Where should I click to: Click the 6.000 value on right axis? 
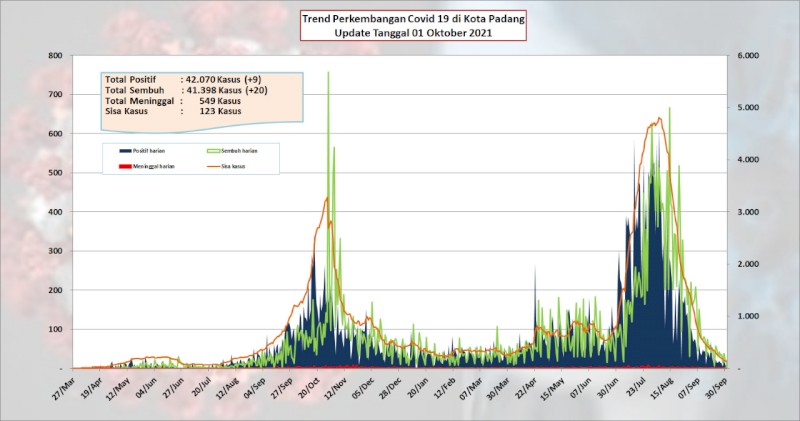point(747,56)
